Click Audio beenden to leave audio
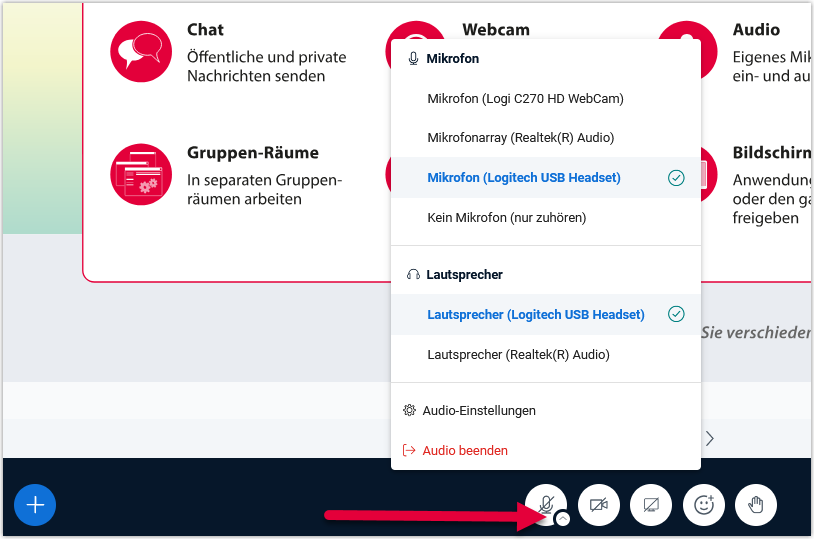815x540 pixels. pos(465,450)
